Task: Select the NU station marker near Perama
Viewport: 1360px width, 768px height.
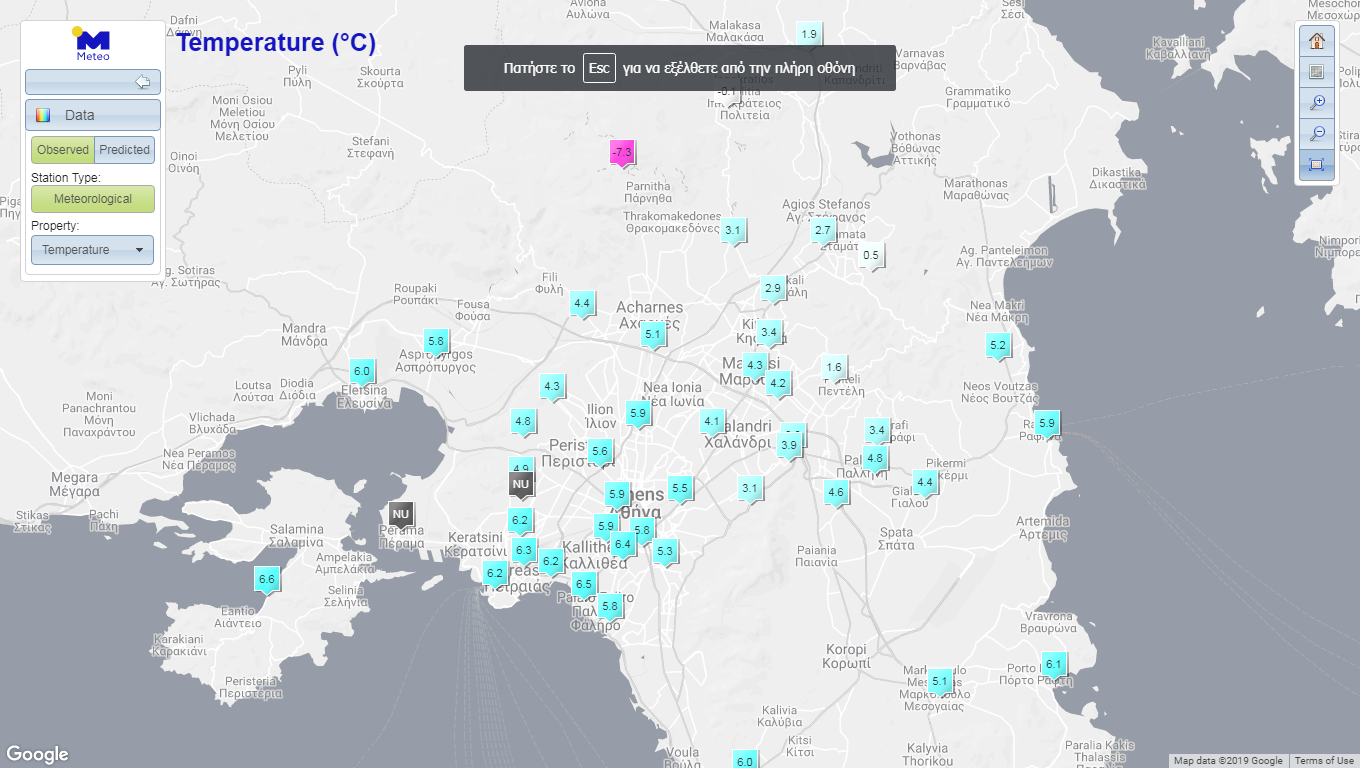Action: (x=401, y=514)
